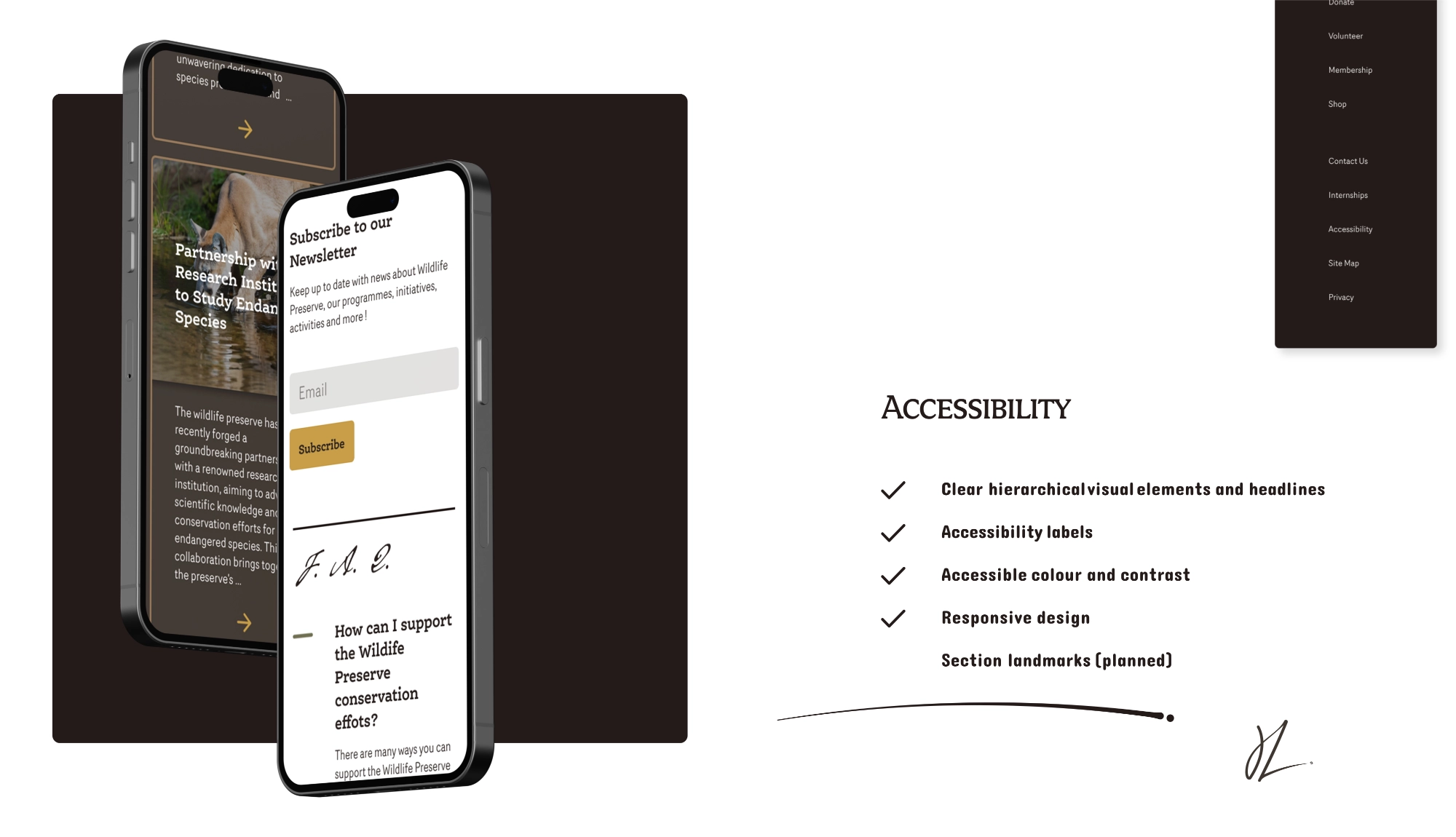Click the Privacy link in footer navigation
Screen dimensions: 1456x837
click(x=1341, y=297)
